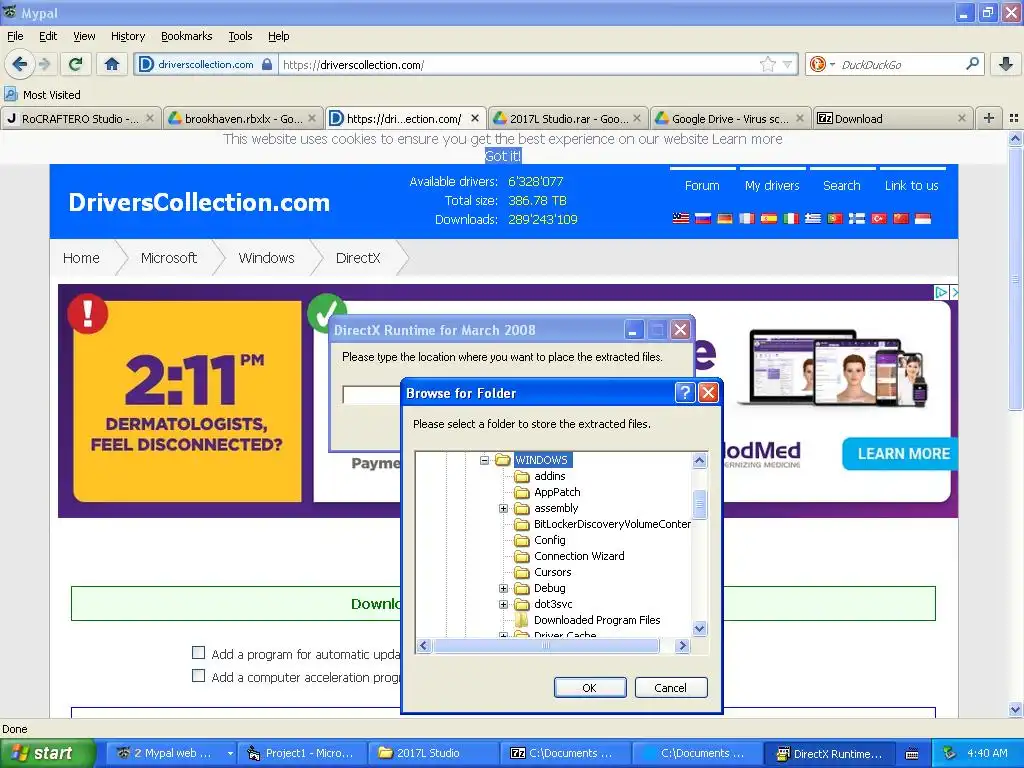Open the My drivers link
The width and height of the screenshot is (1024, 768).
click(x=772, y=185)
